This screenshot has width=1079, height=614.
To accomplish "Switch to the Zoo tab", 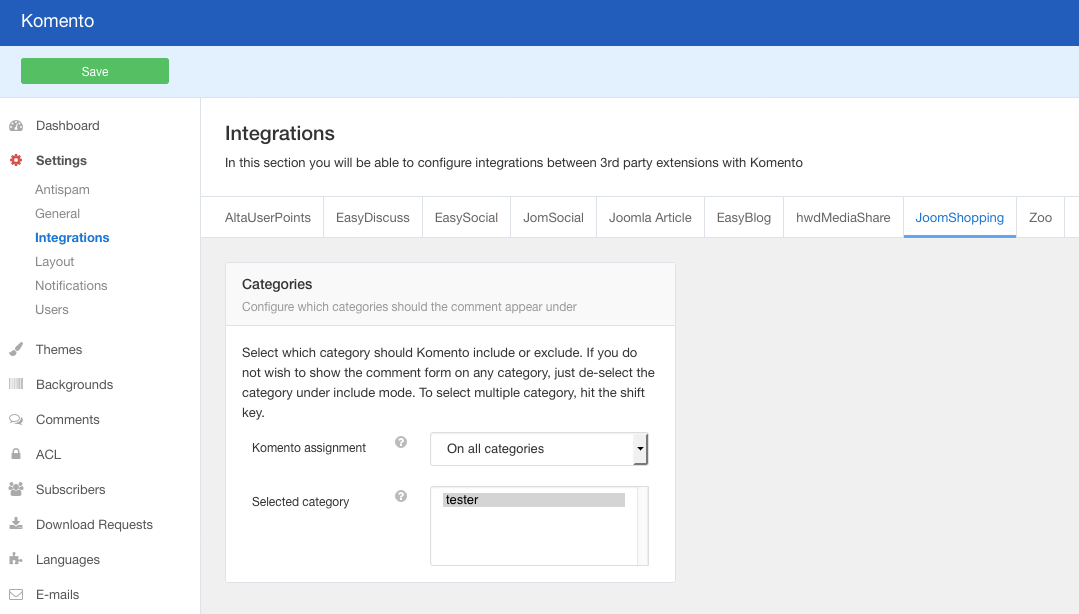I will point(1040,218).
